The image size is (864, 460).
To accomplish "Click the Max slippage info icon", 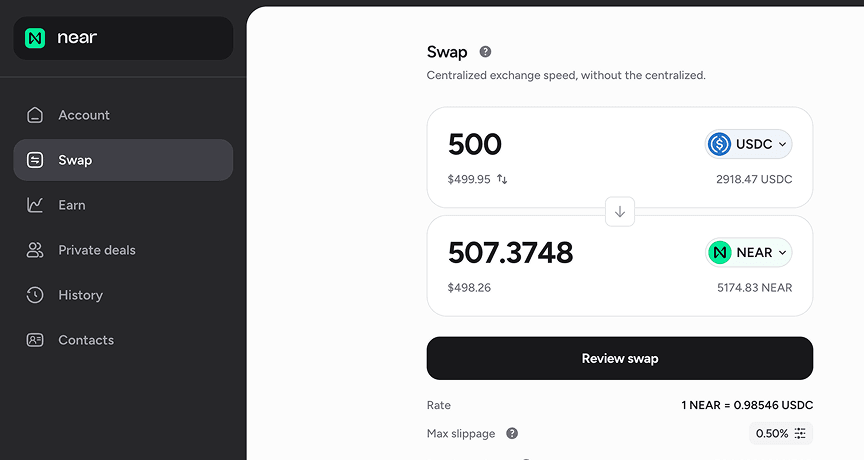I will pyautogui.click(x=512, y=433).
